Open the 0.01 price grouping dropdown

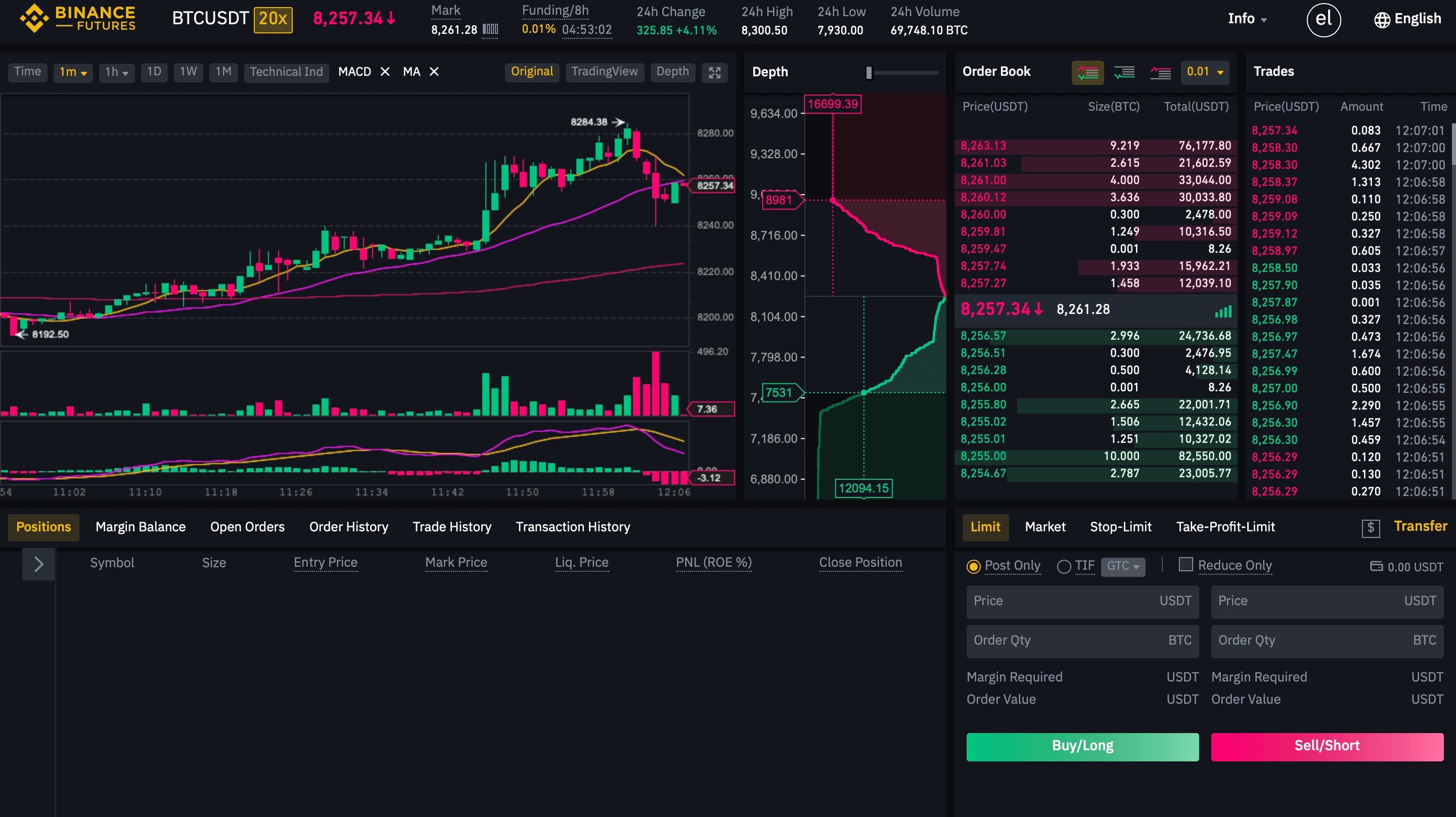point(1204,72)
